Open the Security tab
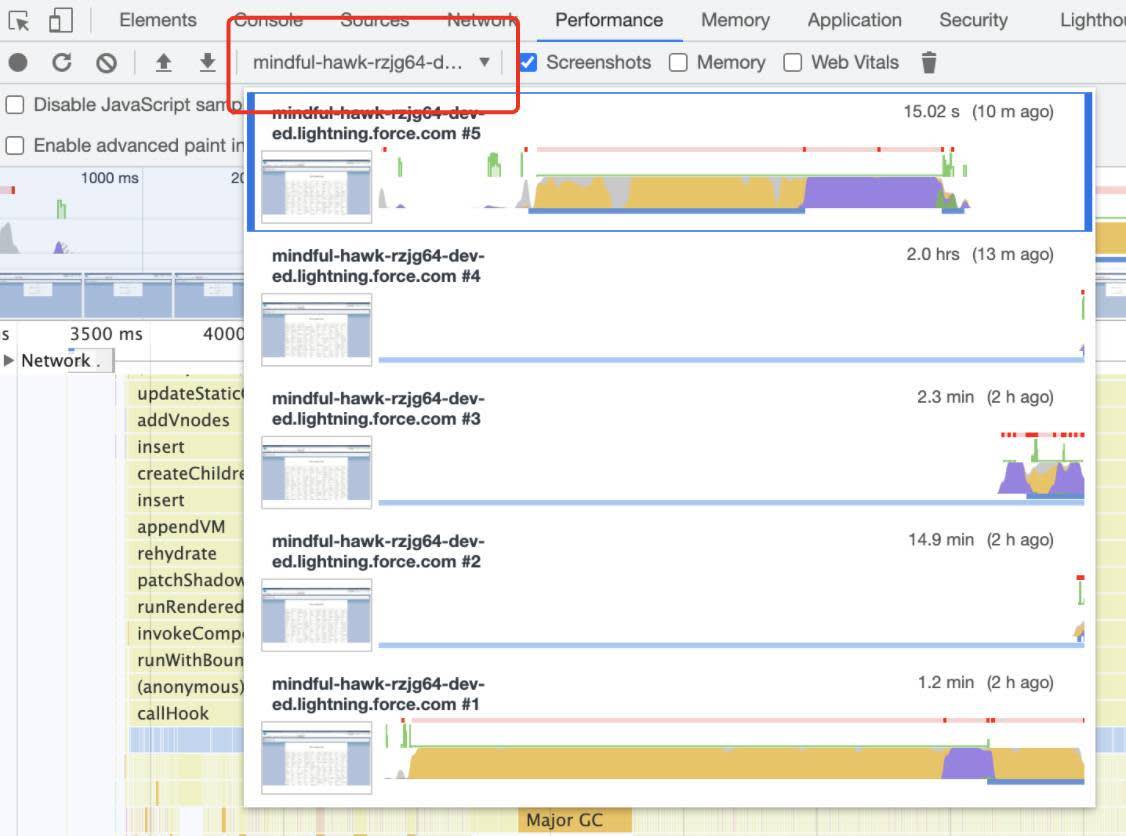Screen dimensions: 1126x836 tap(974, 20)
